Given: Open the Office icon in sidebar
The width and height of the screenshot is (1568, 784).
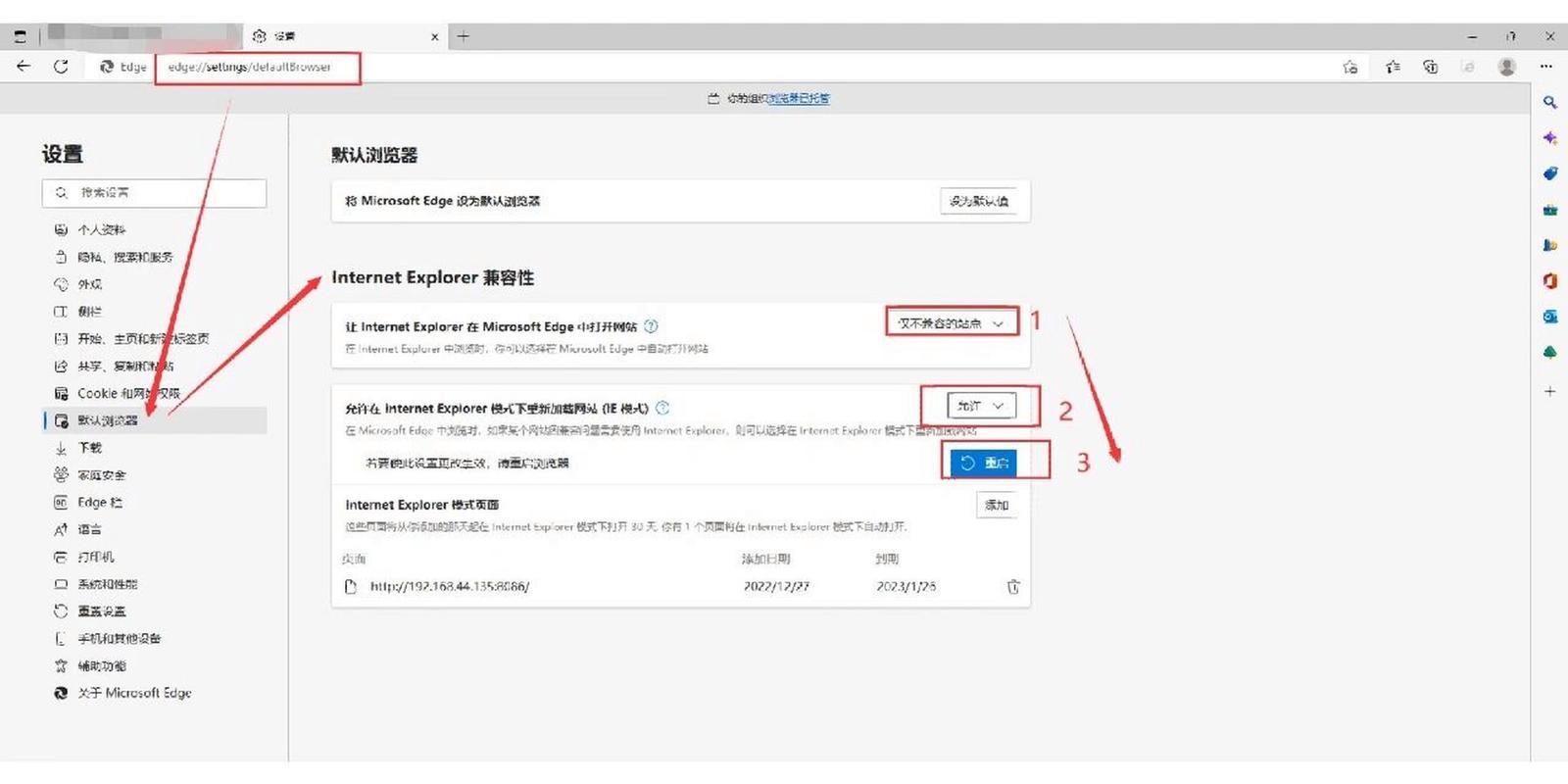Looking at the screenshot, I should pyautogui.click(x=1549, y=281).
